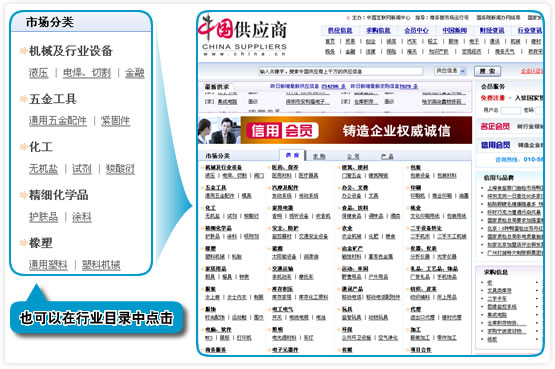Open the 印刷 category link
The width and height of the screenshot is (555, 369).
[416, 188]
